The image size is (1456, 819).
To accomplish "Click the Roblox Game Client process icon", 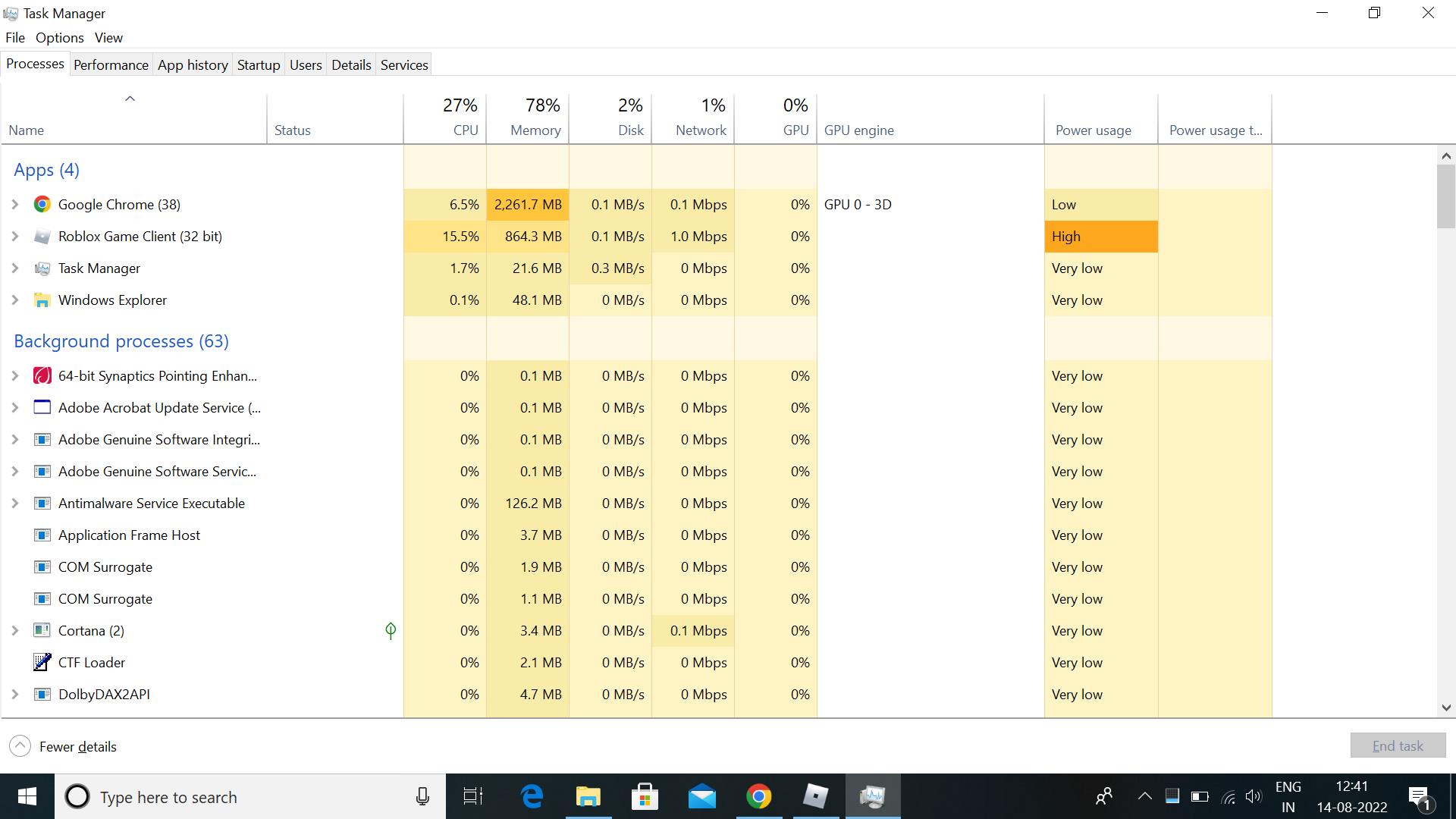I will [x=42, y=237].
